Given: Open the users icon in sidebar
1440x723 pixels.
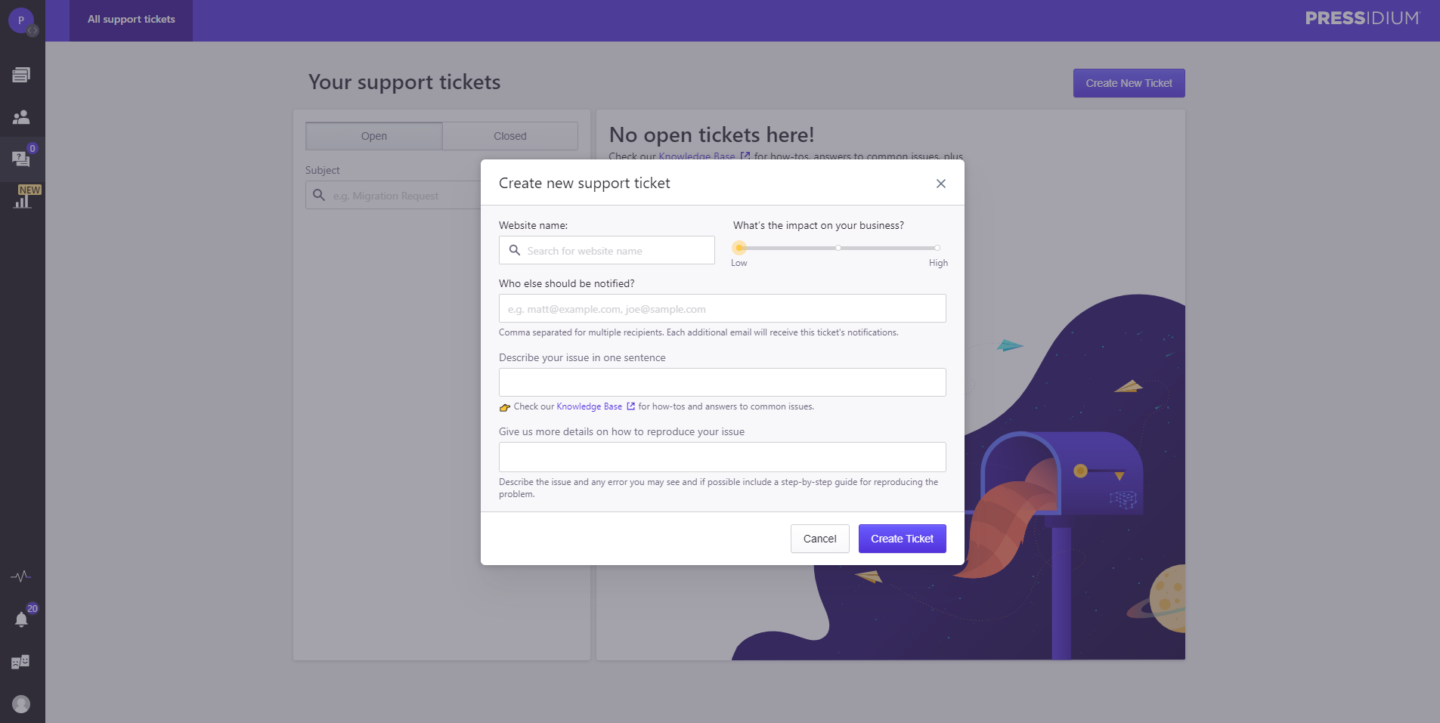Looking at the screenshot, I should point(21,117).
